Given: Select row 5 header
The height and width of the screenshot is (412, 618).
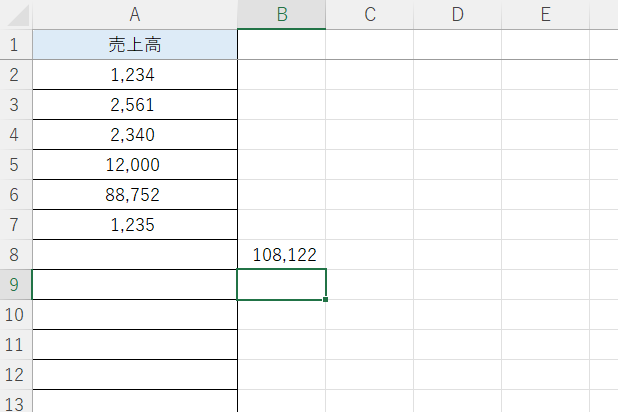Looking at the screenshot, I should (x=16, y=165).
